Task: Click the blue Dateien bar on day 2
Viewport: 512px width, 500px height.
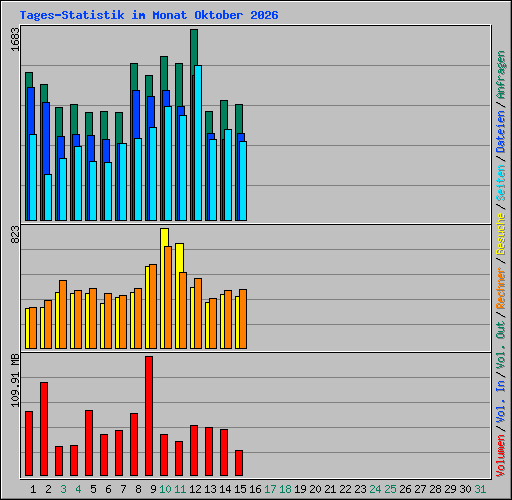Action: (46, 138)
